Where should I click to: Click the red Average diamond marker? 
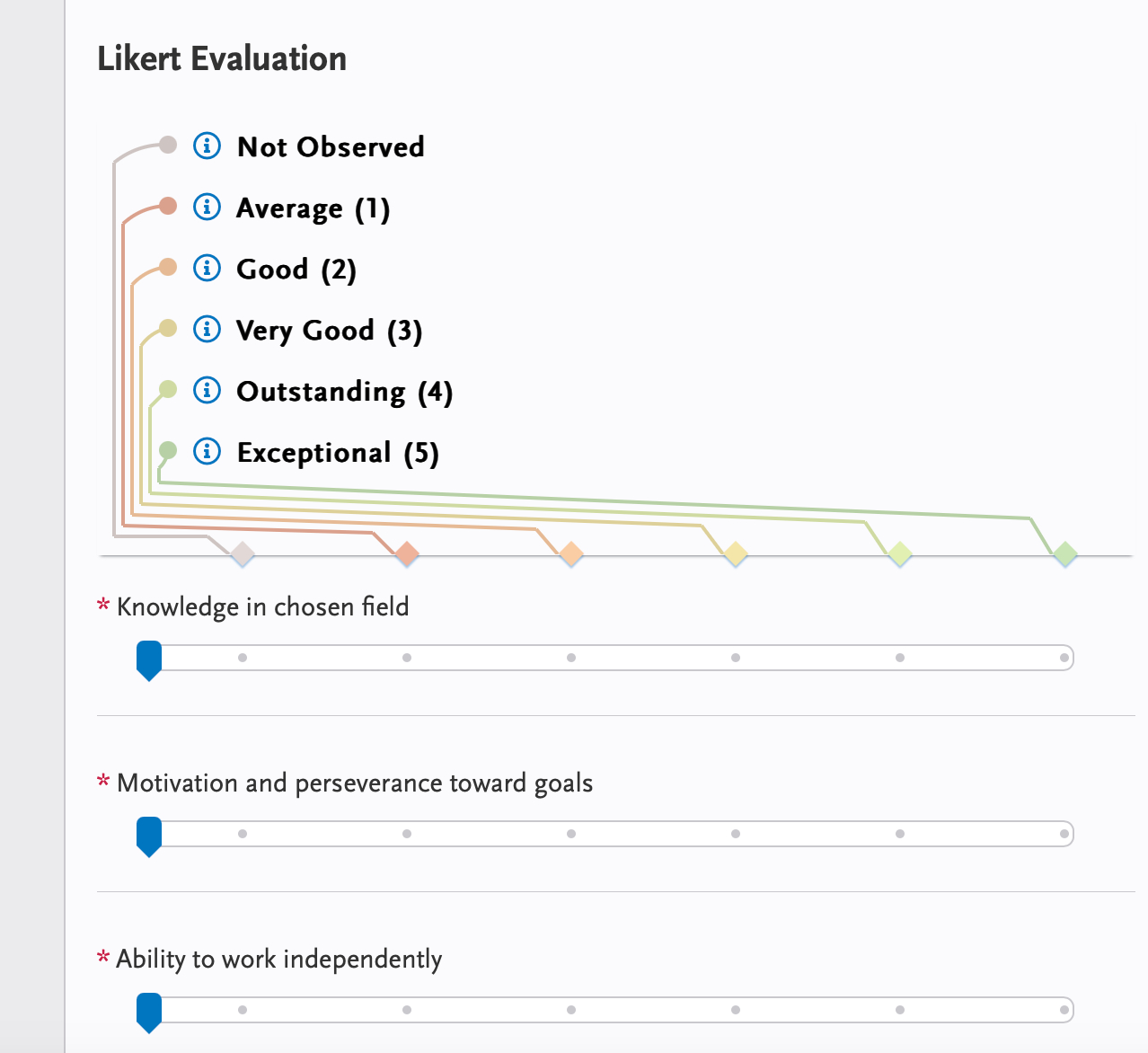[407, 554]
